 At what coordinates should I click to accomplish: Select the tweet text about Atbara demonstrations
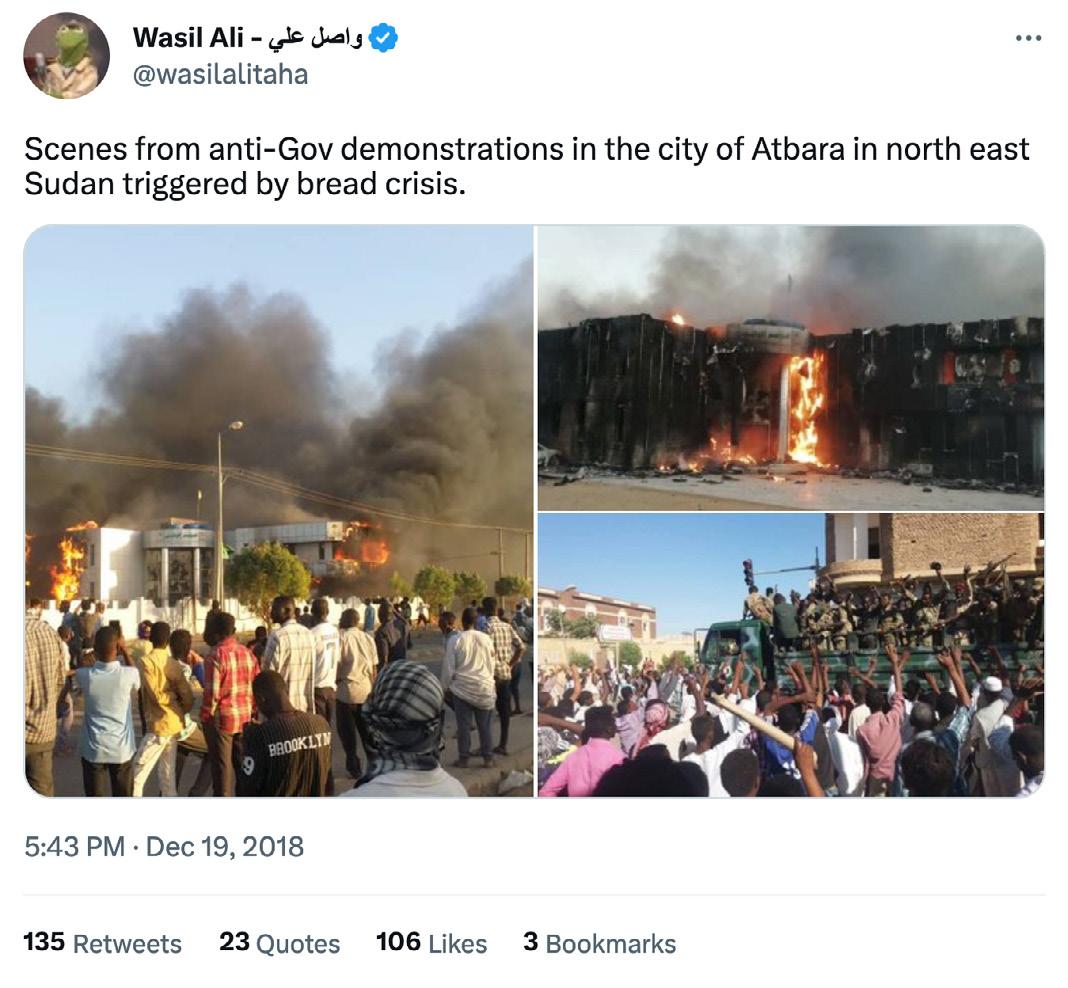pos(527,166)
